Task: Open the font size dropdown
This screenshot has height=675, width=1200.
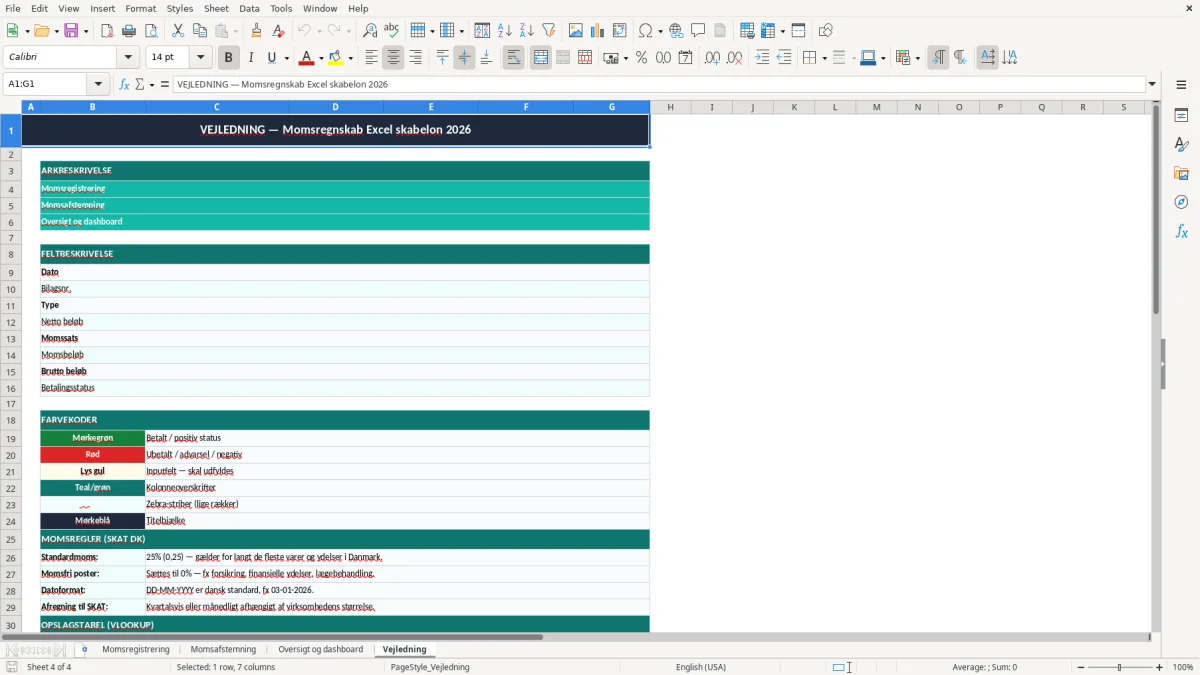Action: pyautogui.click(x=200, y=58)
